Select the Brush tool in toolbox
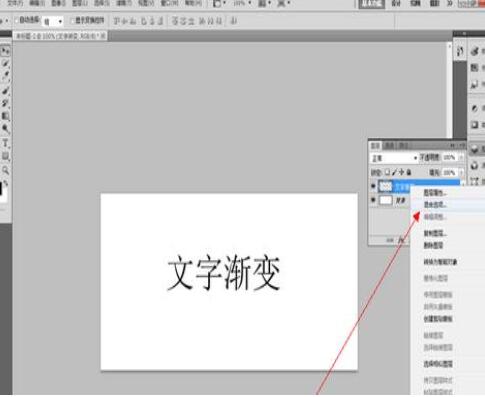The width and height of the screenshot is (485, 397). pos(5,90)
